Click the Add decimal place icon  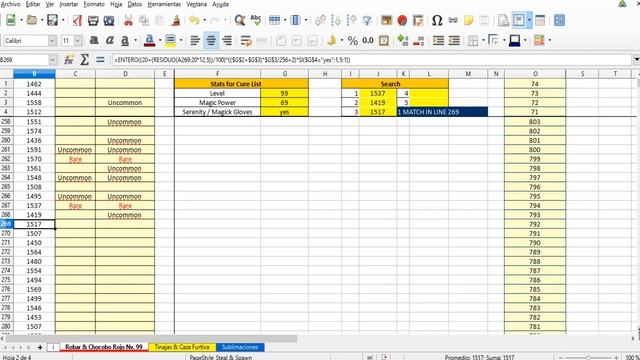(x=402, y=40)
